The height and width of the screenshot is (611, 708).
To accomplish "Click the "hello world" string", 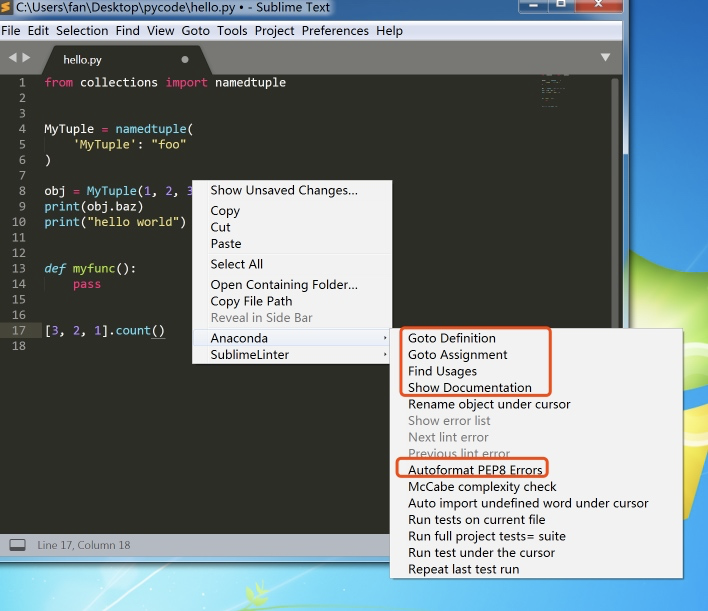I will [133, 222].
